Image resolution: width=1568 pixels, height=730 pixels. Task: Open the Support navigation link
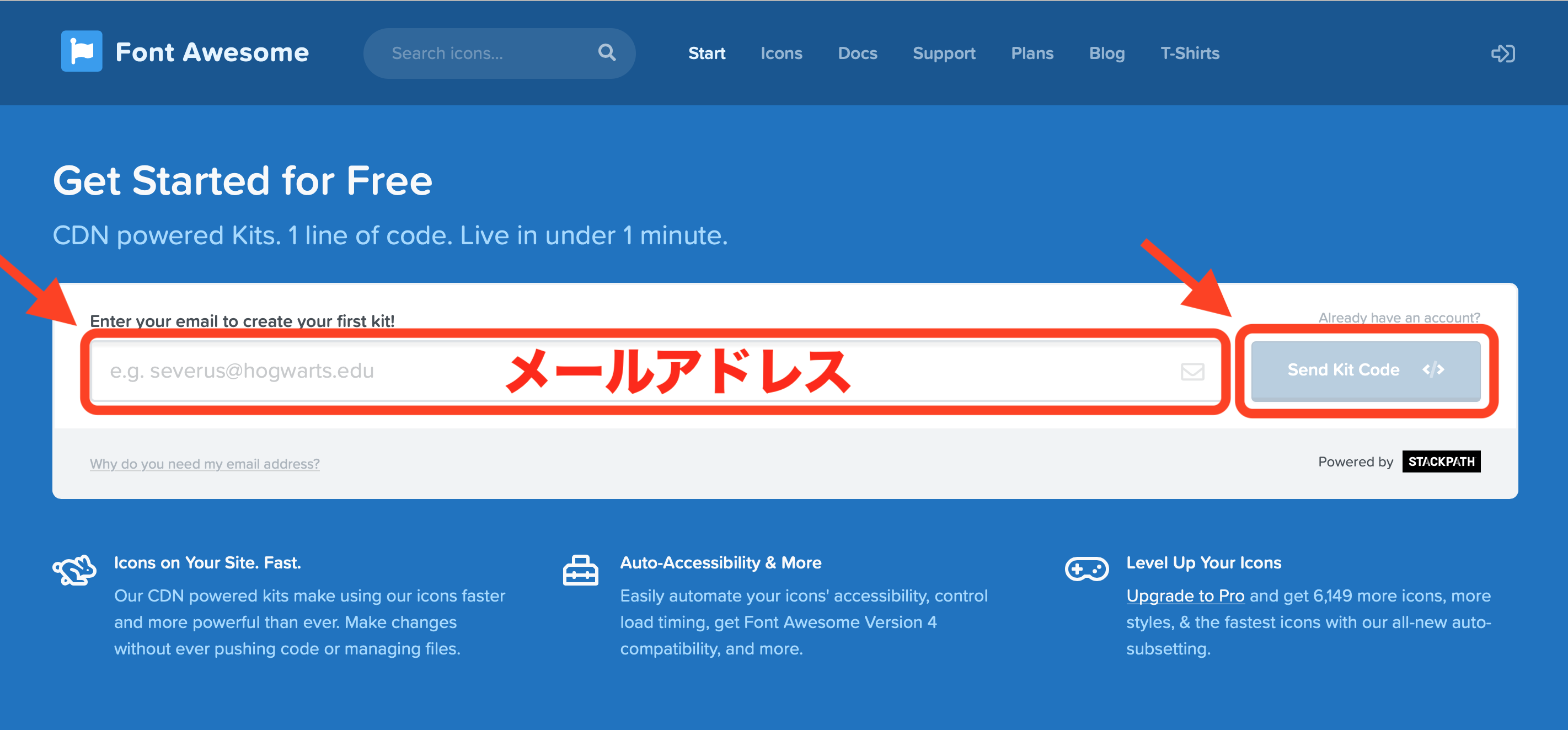(x=944, y=53)
